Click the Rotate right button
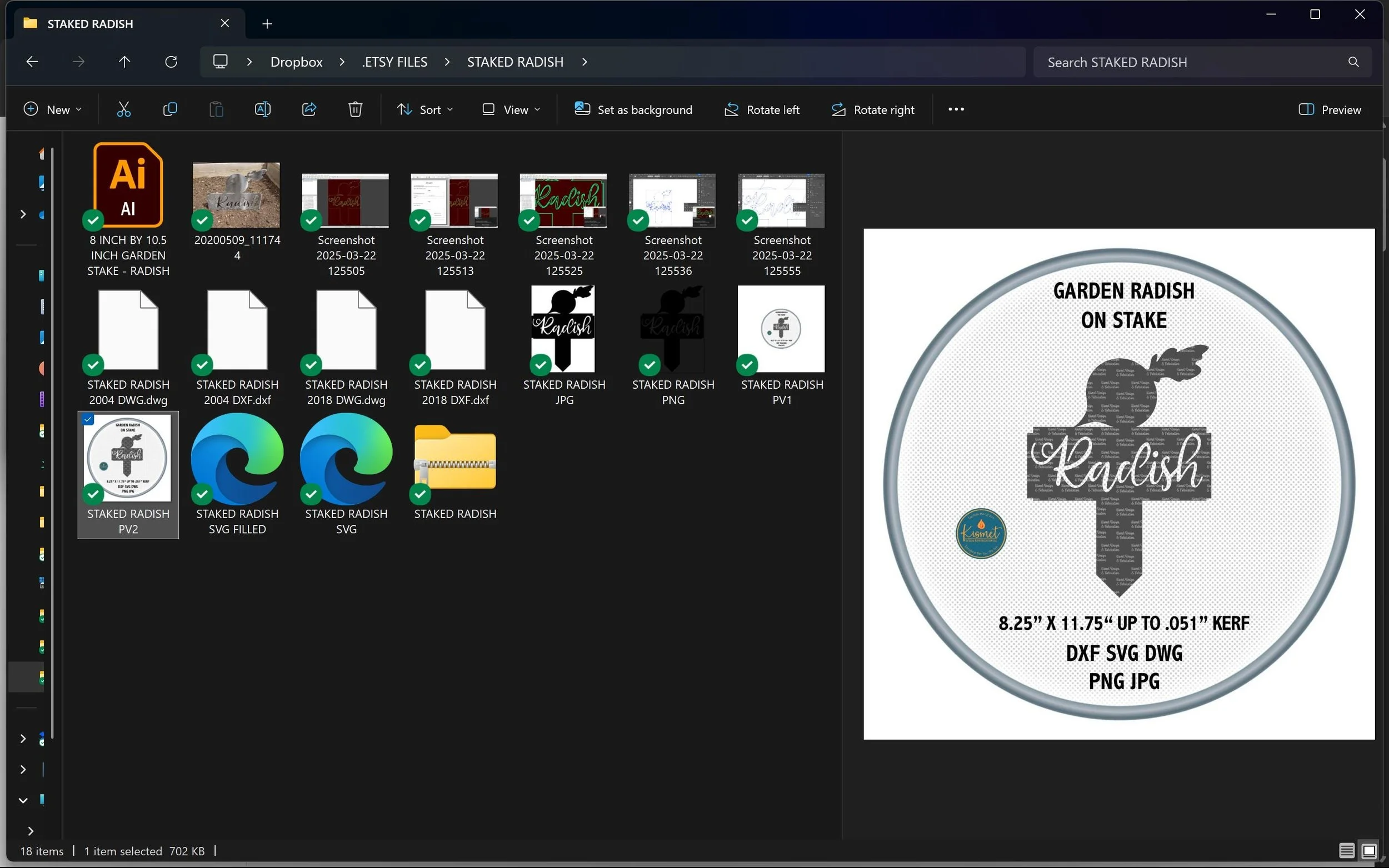The width and height of the screenshot is (1389, 868). [873, 109]
